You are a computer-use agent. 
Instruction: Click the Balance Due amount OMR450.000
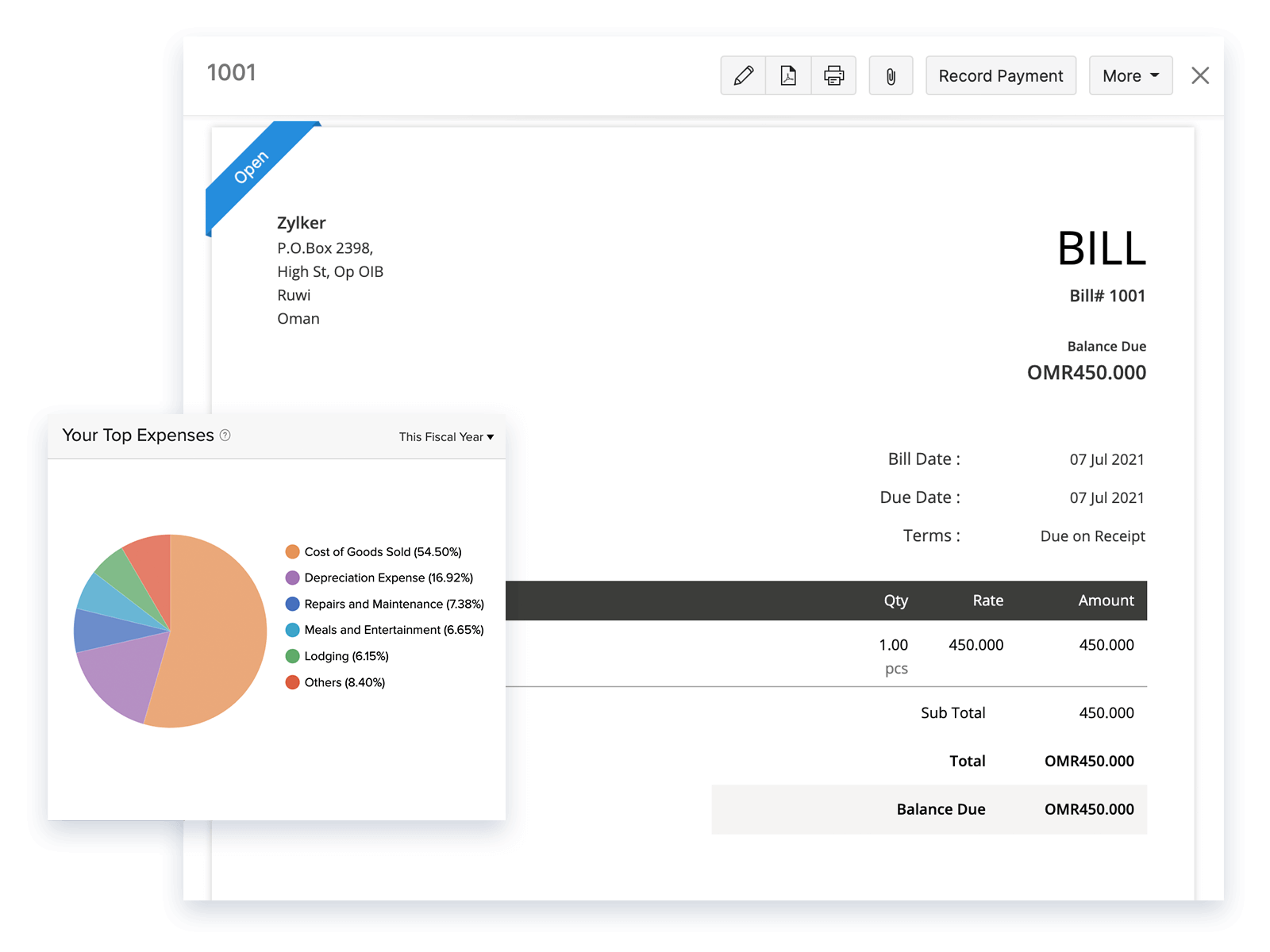coord(1086,372)
